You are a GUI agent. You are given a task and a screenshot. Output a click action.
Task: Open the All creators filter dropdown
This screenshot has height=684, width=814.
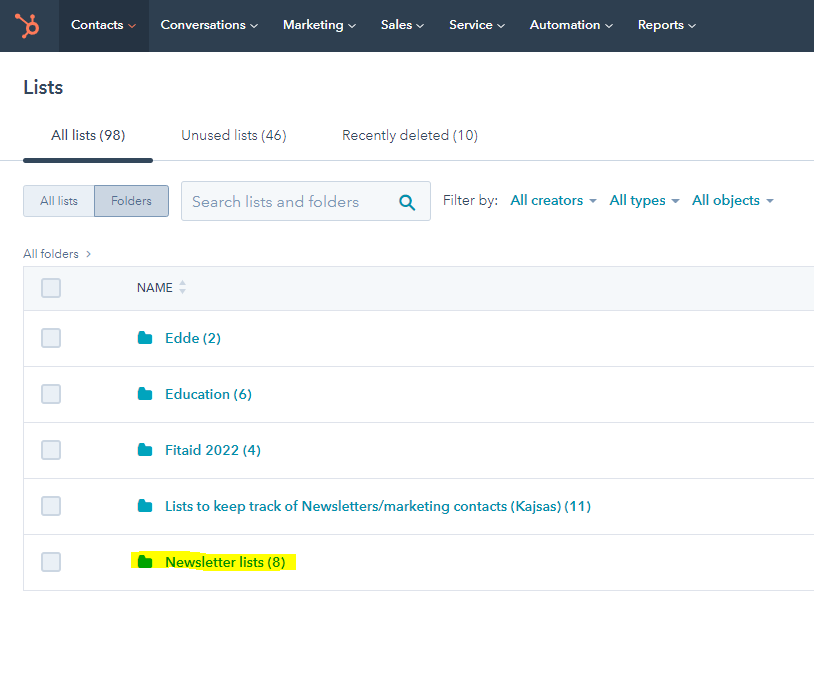(553, 201)
